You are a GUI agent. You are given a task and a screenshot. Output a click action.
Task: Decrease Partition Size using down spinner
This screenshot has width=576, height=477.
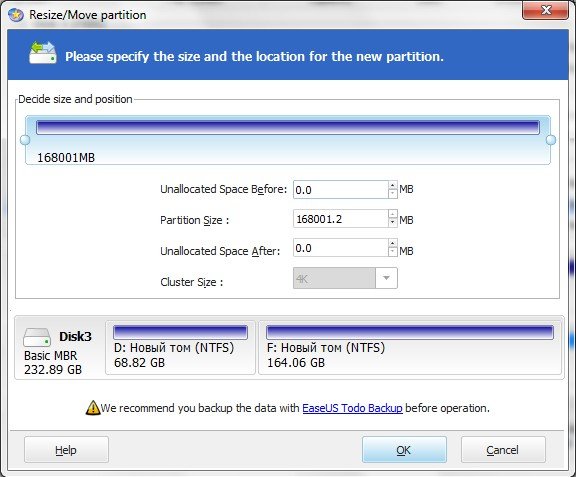tap(393, 223)
